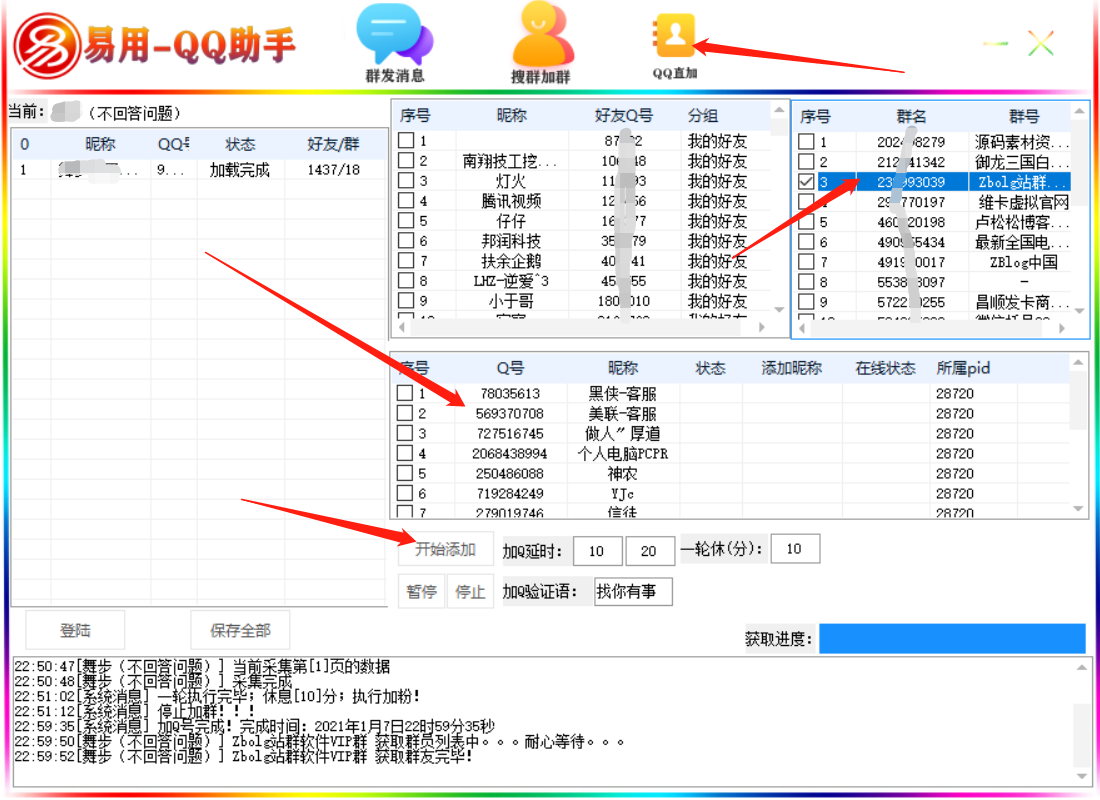Click the 开始添加 button
This screenshot has width=1100, height=800.
pos(445,549)
